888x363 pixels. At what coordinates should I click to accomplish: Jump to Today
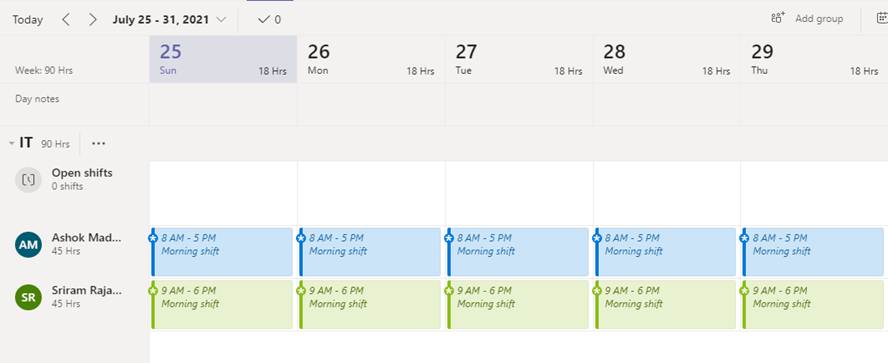[28, 20]
